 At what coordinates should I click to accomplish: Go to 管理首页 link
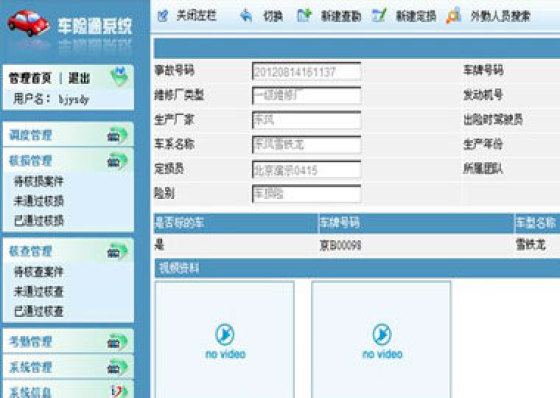[x=30, y=78]
